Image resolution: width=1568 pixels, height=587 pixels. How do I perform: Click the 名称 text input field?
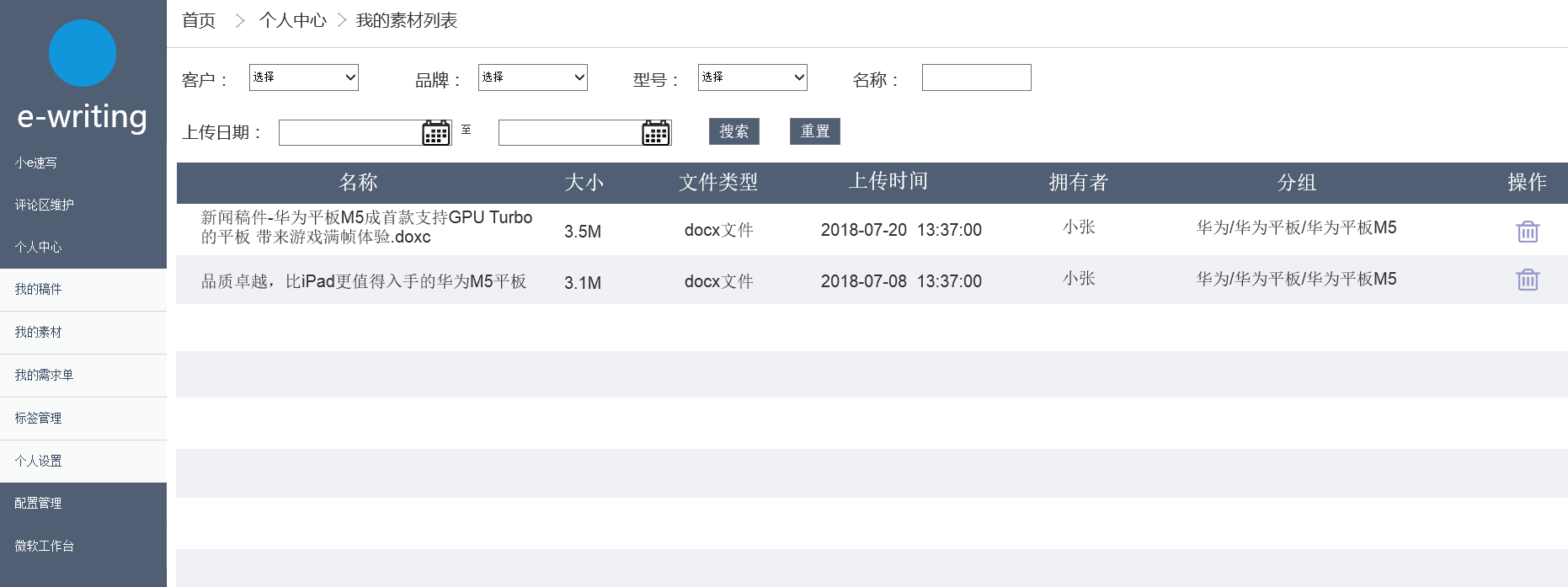[x=977, y=77]
